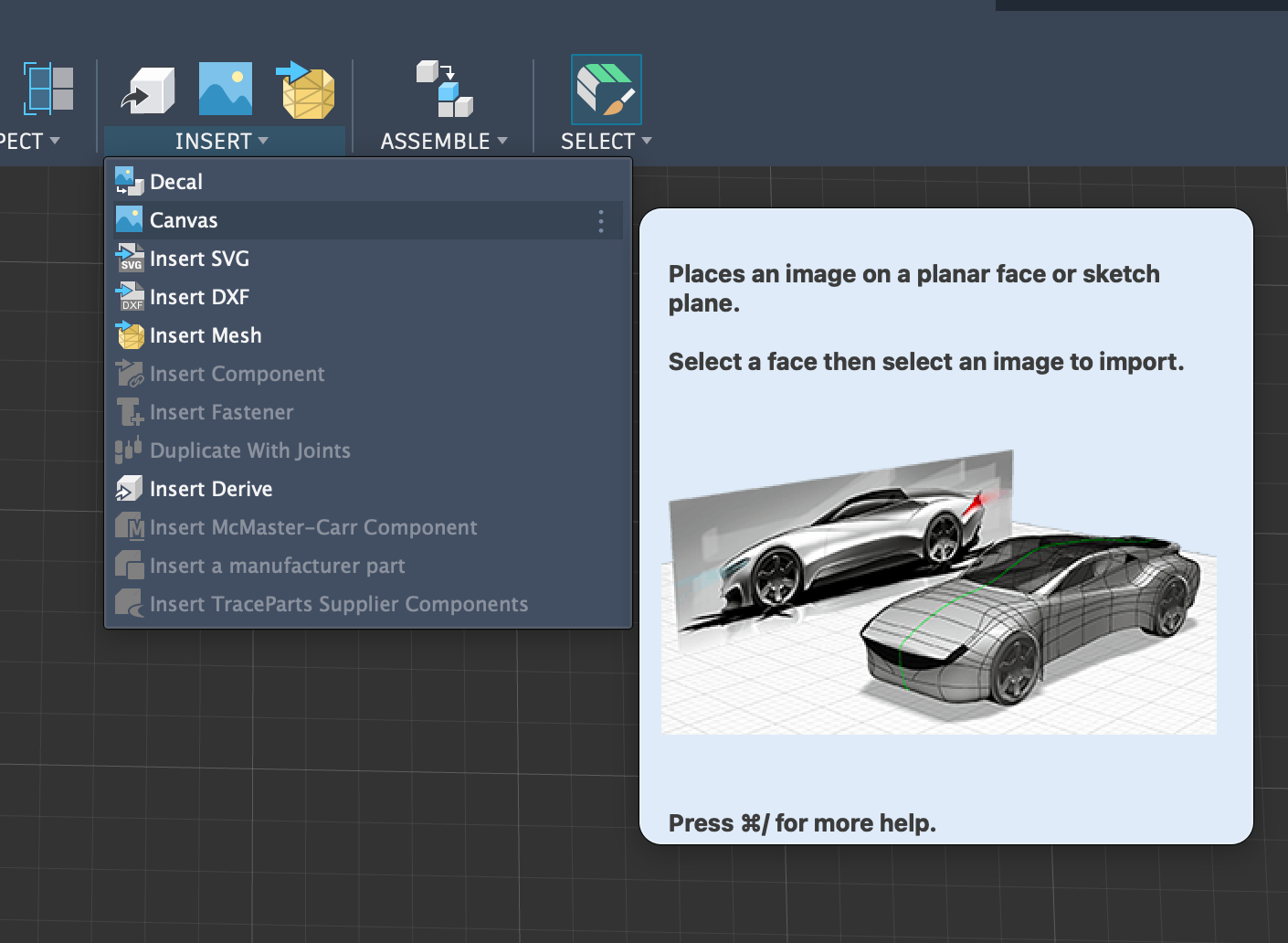This screenshot has height=943, width=1288.
Task: Click the Select tool icon
Action: pos(606,90)
